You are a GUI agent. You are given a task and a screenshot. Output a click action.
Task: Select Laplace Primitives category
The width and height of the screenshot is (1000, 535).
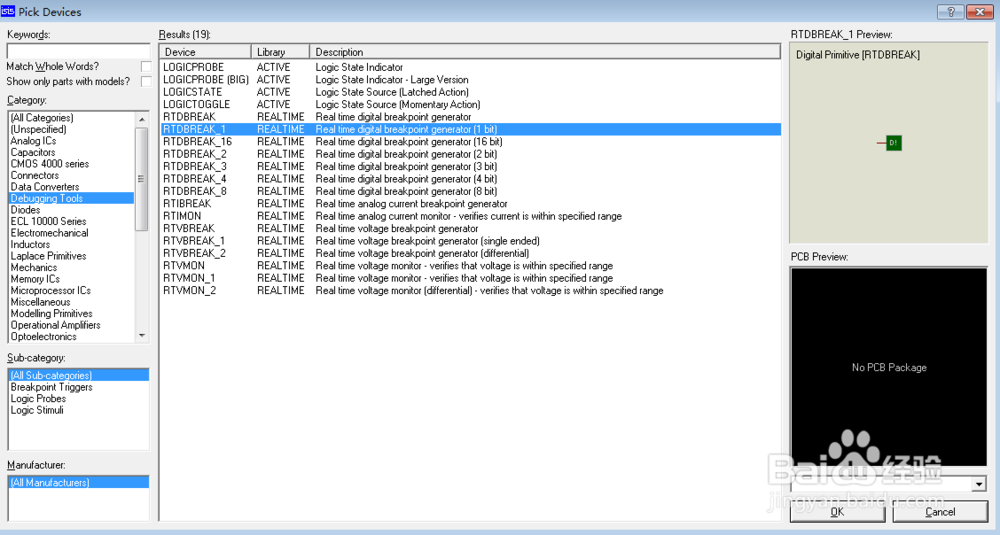tap(71, 256)
